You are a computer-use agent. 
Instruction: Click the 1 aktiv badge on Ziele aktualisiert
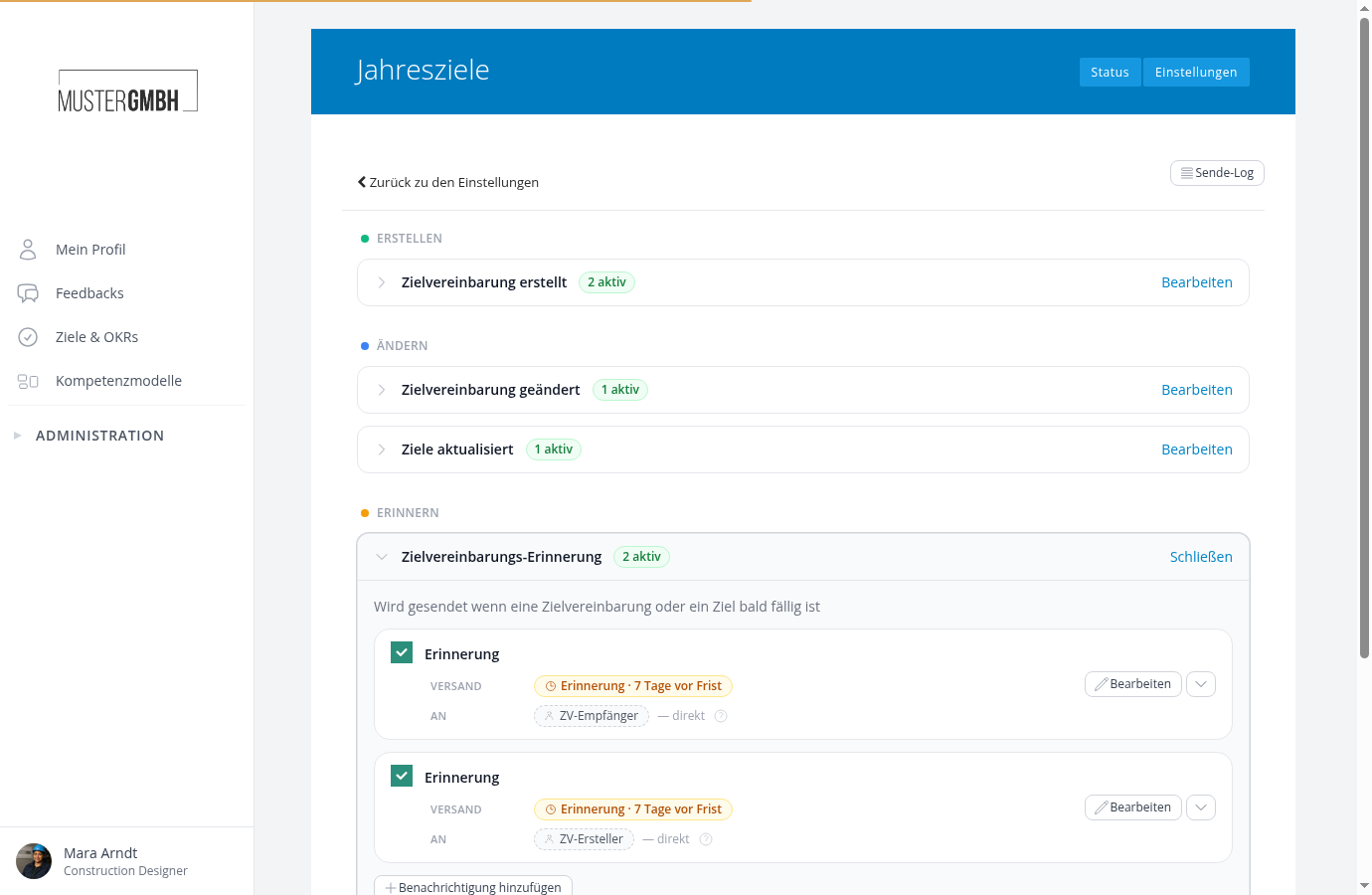pyautogui.click(x=554, y=449)
